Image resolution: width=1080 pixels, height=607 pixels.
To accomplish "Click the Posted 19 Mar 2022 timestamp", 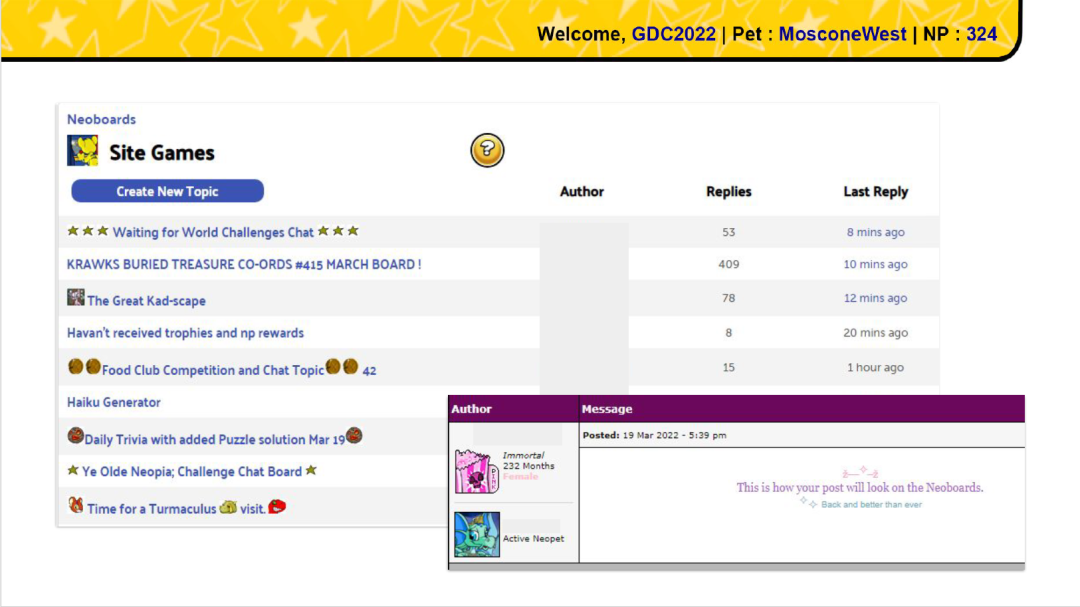I will (654, 435).
